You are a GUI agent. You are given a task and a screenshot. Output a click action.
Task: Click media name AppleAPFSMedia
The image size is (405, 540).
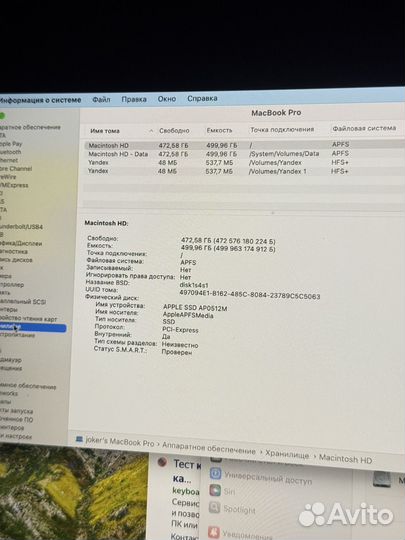click(188, 315)
